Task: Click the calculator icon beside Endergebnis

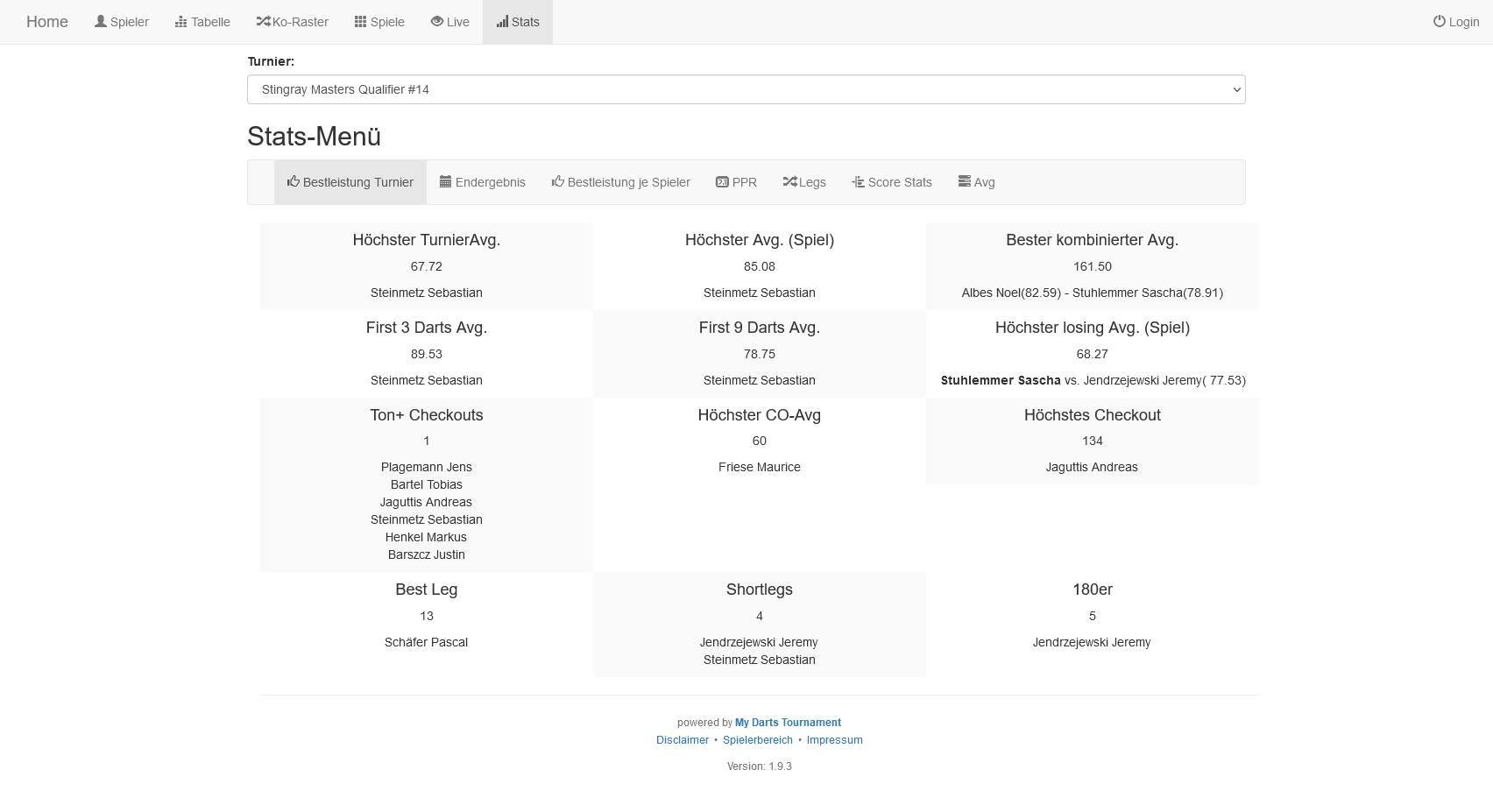Action: tap(445, 181)
